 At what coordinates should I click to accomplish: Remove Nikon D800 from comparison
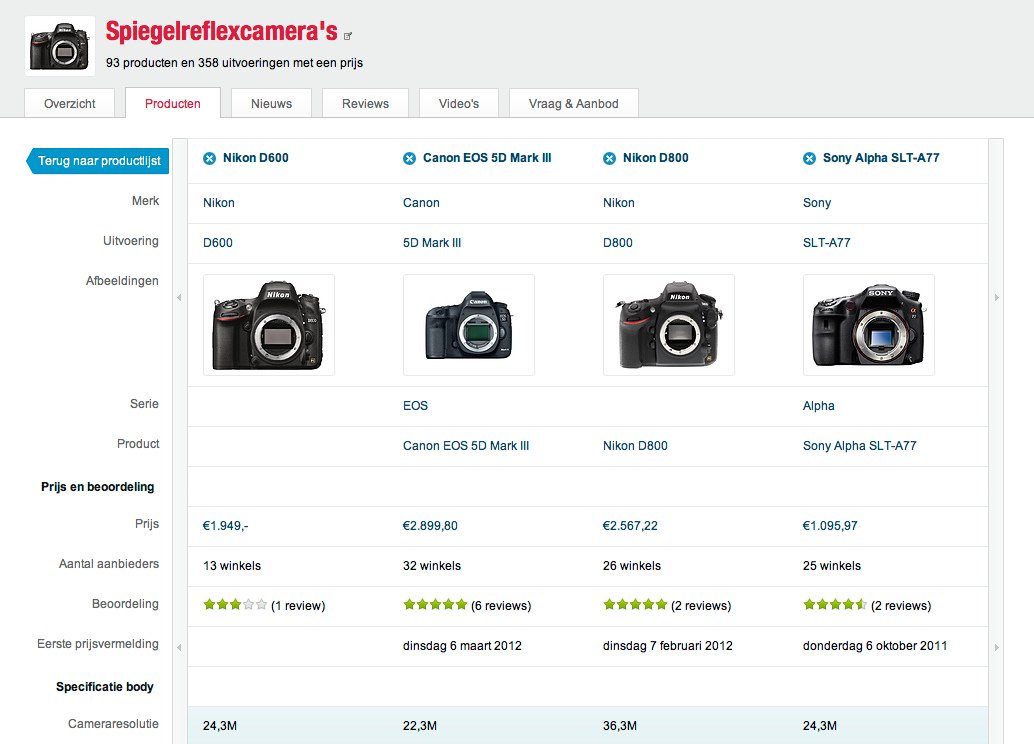coord(609,158)
